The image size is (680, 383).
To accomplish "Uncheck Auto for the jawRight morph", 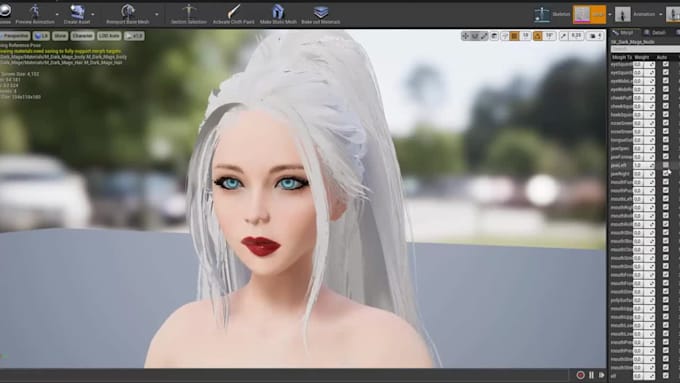I will click(x=666, y=173).
